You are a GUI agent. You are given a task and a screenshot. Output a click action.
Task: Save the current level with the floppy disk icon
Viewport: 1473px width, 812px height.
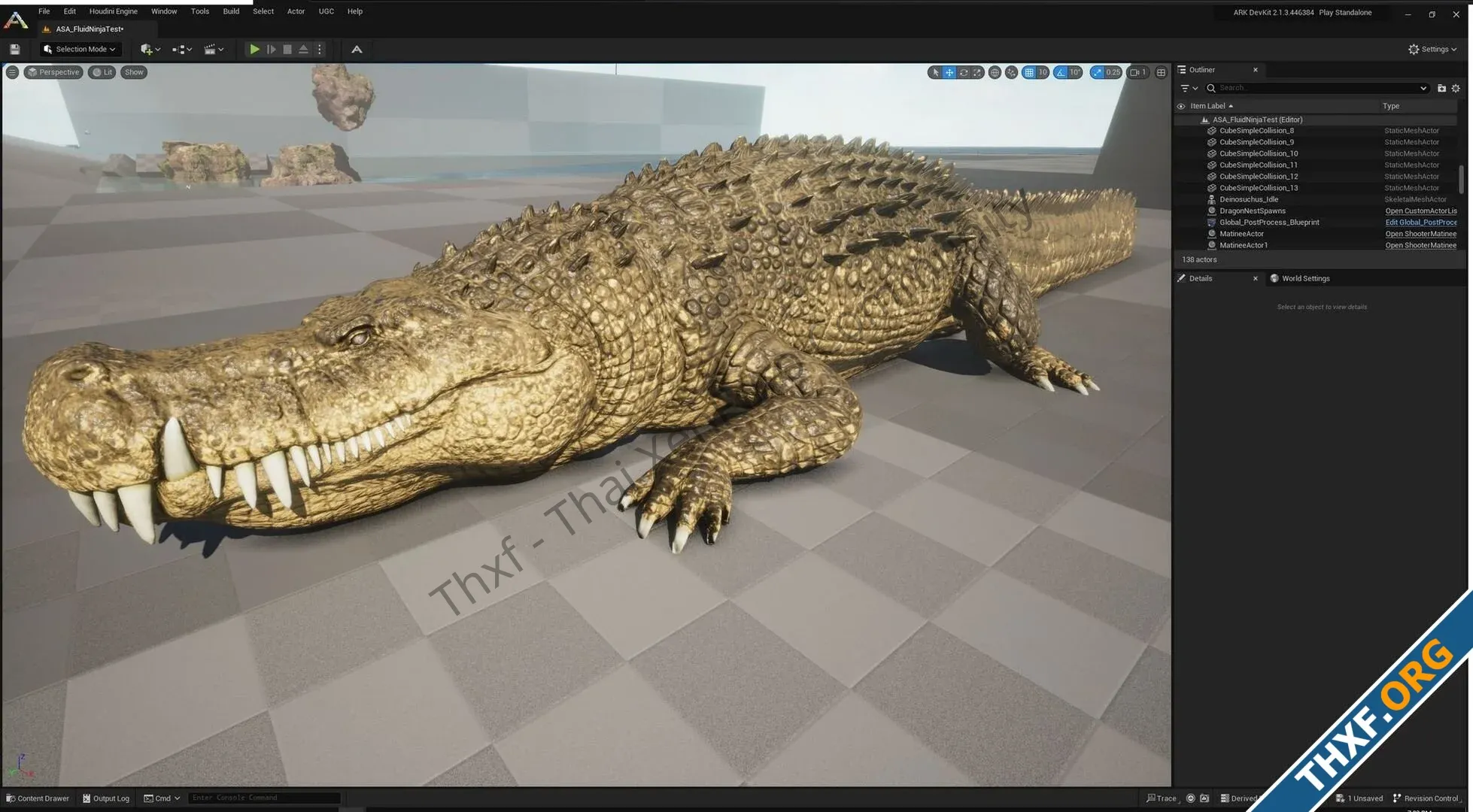click(14, 49)
